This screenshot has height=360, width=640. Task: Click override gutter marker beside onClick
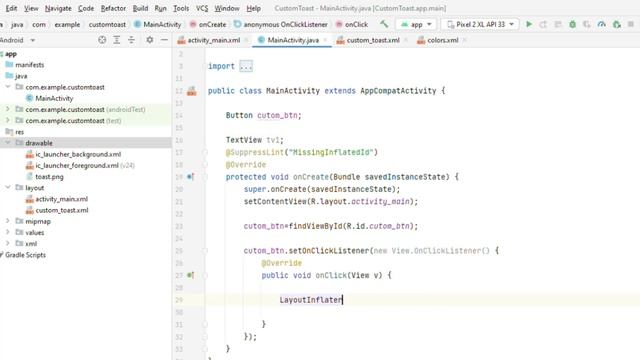pos(190,275)
